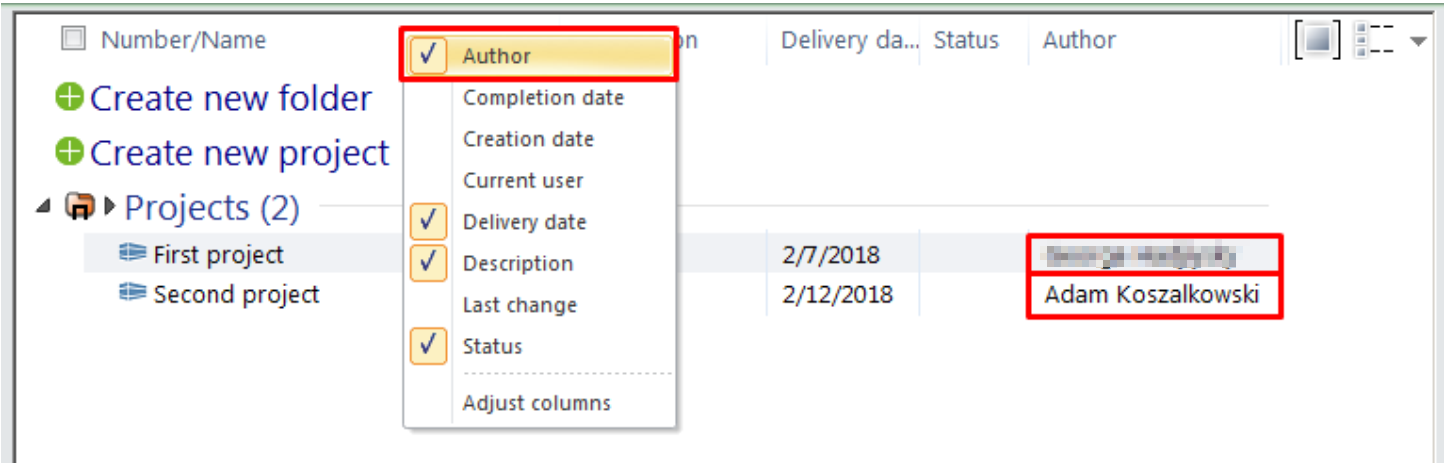Select Adjust columns in the context menu

click(x=536, y=404)
